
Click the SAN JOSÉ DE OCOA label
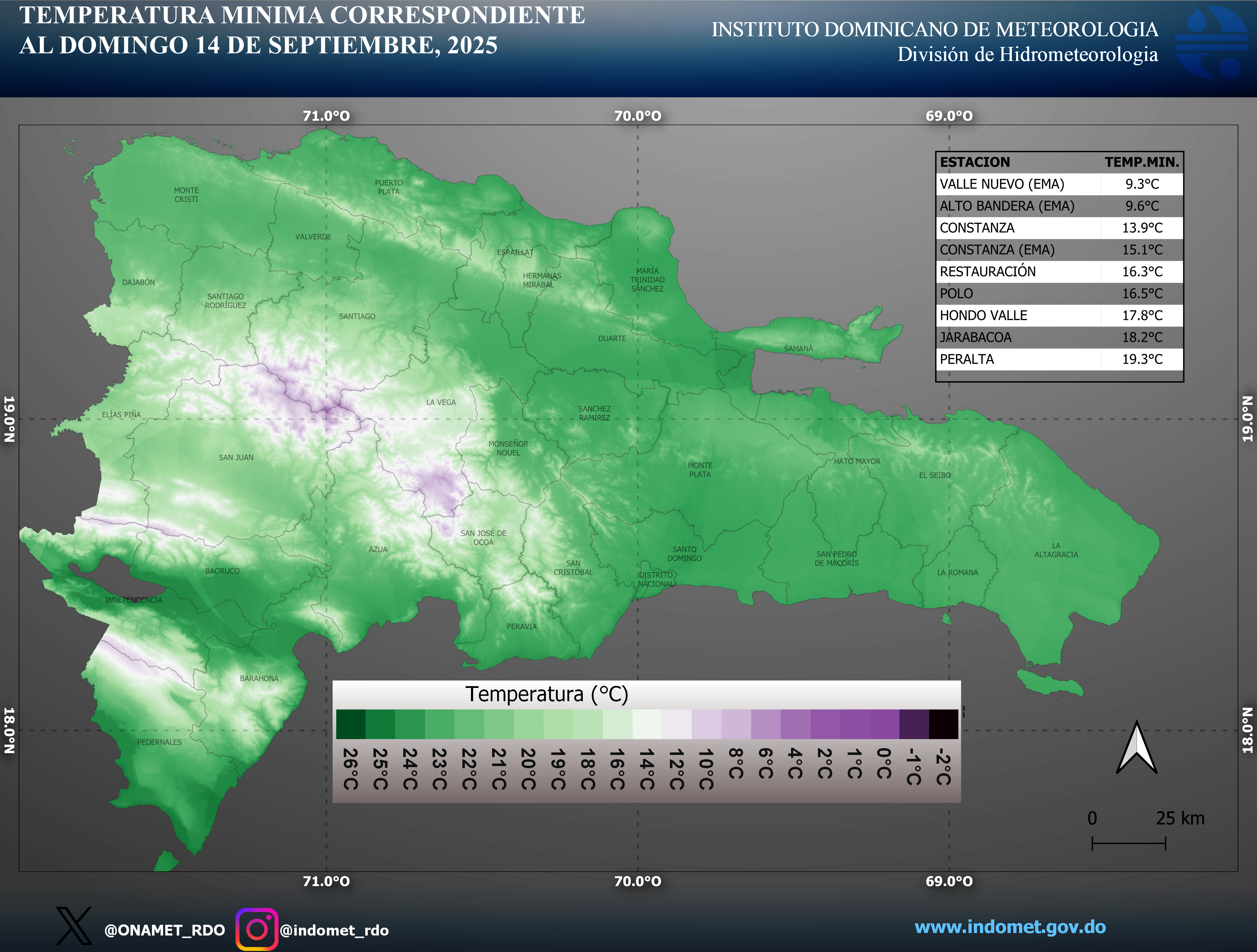tap(483, 538)
